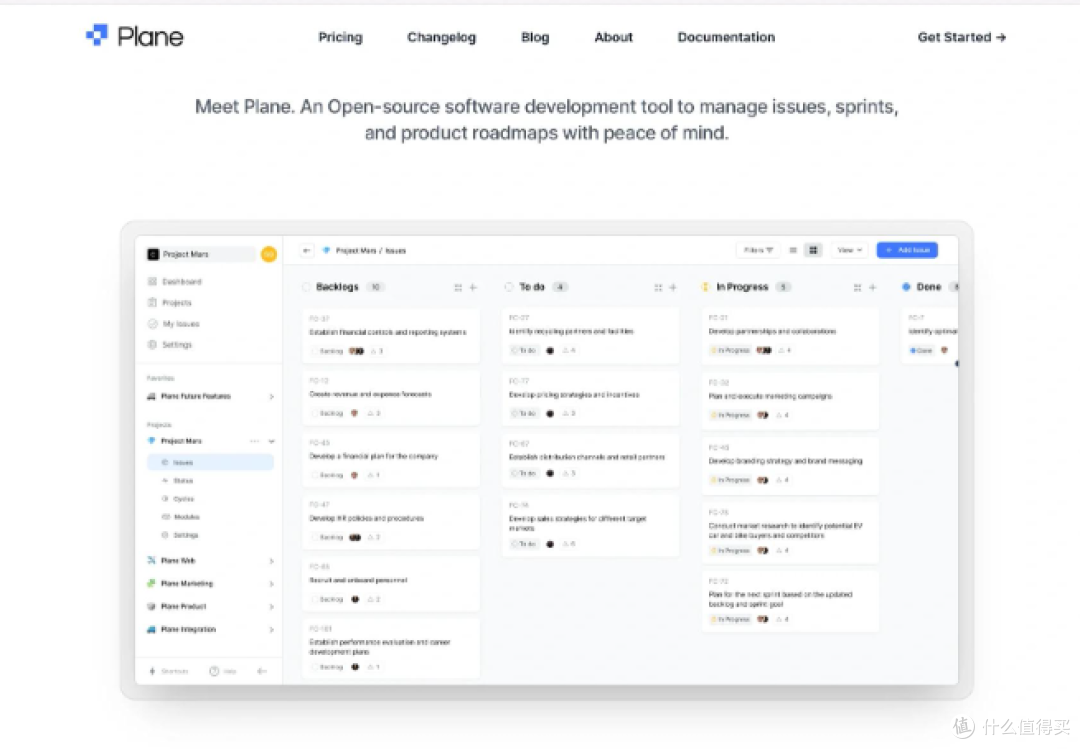Add issue to In Progress column

coord(873,287)
